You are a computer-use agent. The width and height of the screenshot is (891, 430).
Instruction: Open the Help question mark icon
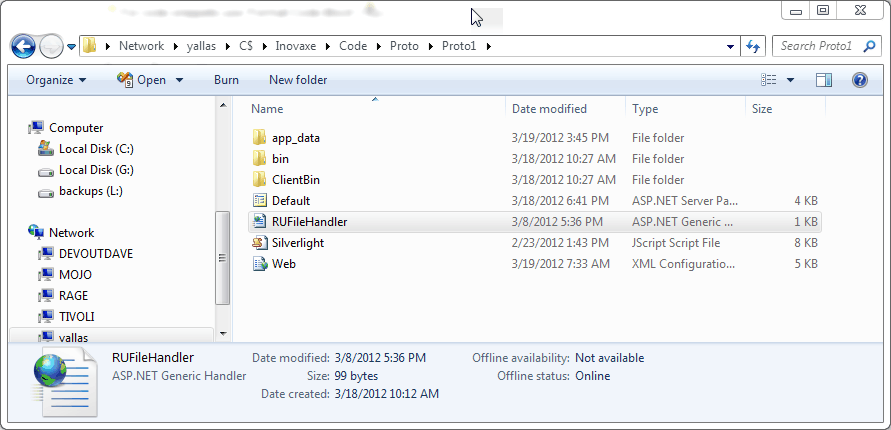859,80
